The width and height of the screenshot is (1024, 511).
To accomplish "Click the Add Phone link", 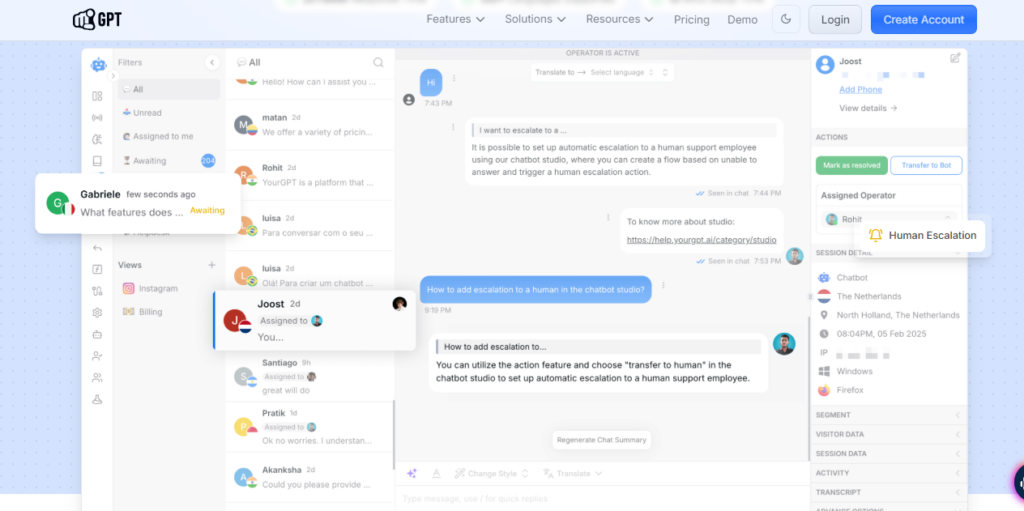I will (x=861, y=90).
